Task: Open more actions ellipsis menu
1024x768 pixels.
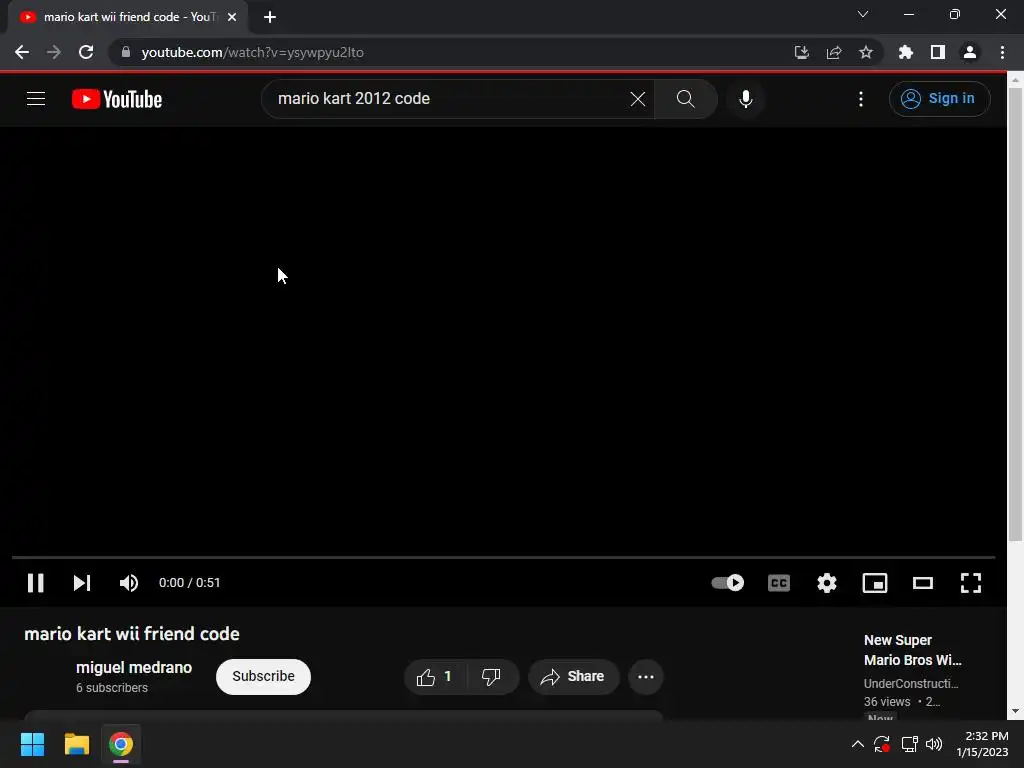Action: click(646, 677)
